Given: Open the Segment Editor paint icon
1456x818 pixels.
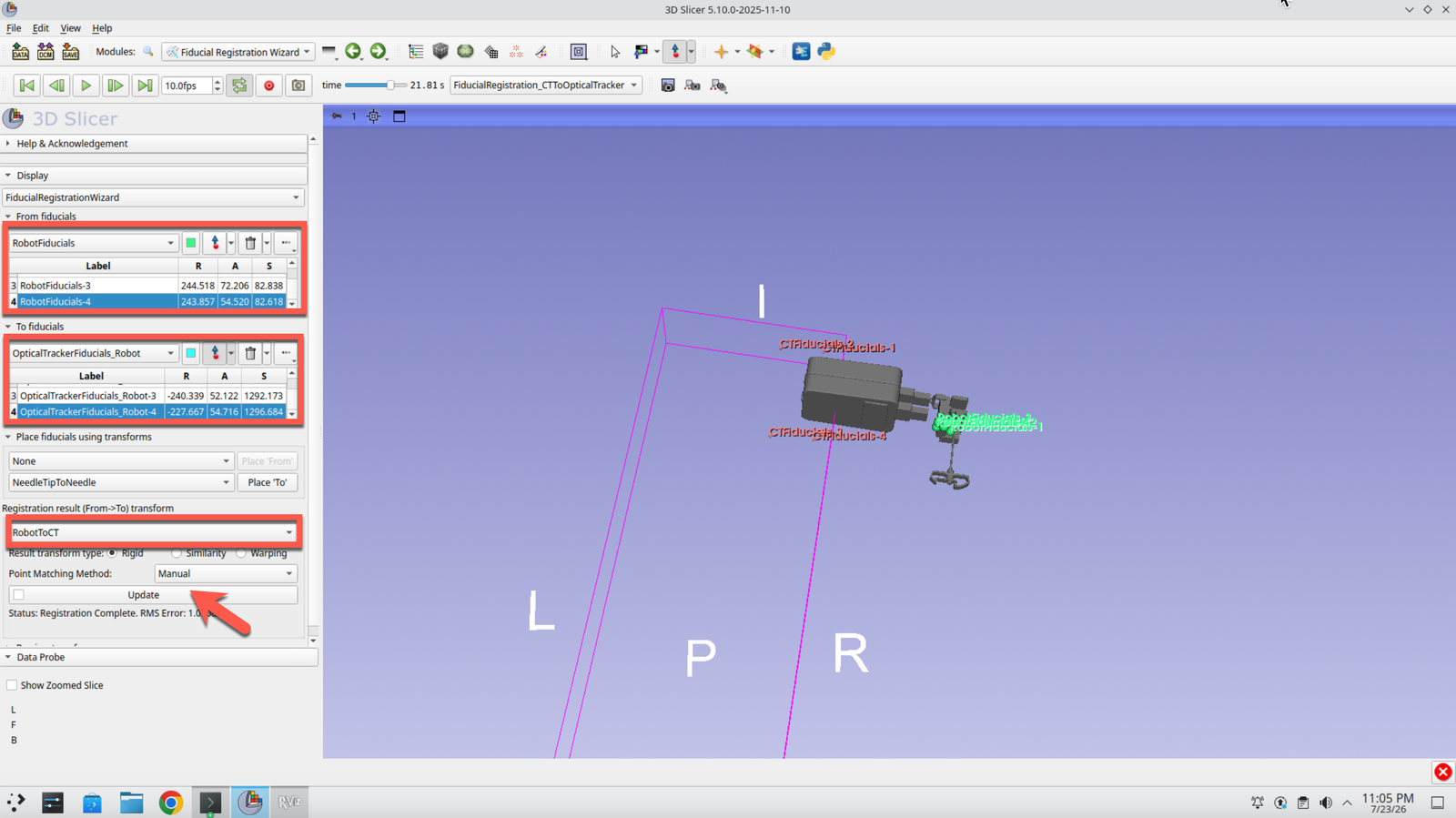Looking at the screenshot, I should tap(541, 52).
